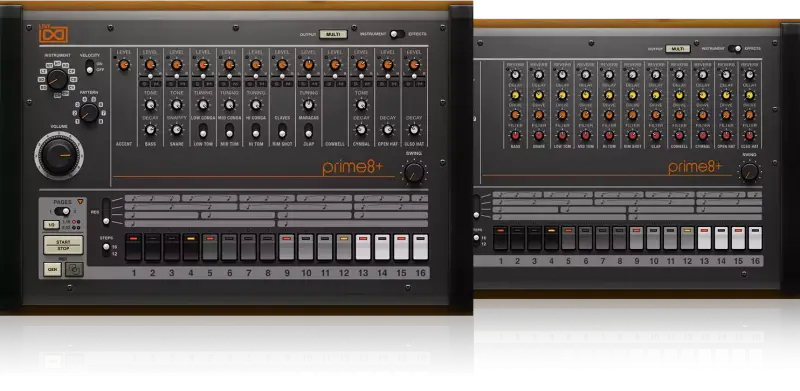This screenshot has height=391, width=800.
Task: Click the Clap Tuning knob
Action: click(308, 105)
